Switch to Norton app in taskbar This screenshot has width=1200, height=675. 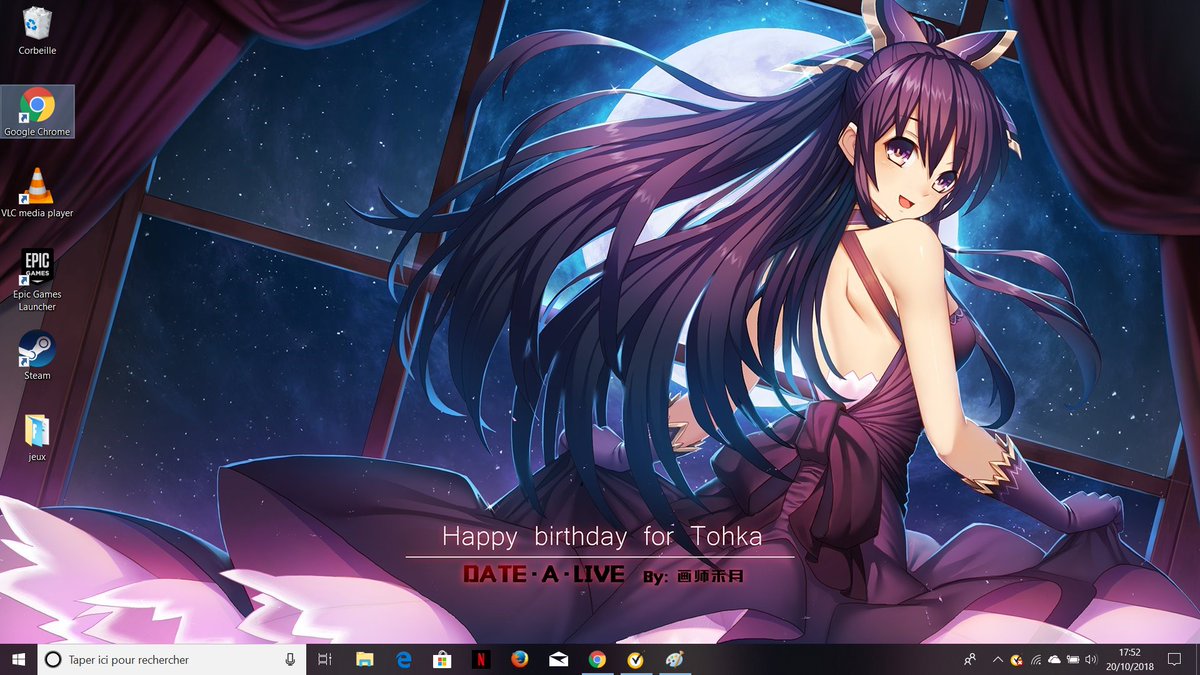(635, 659)
